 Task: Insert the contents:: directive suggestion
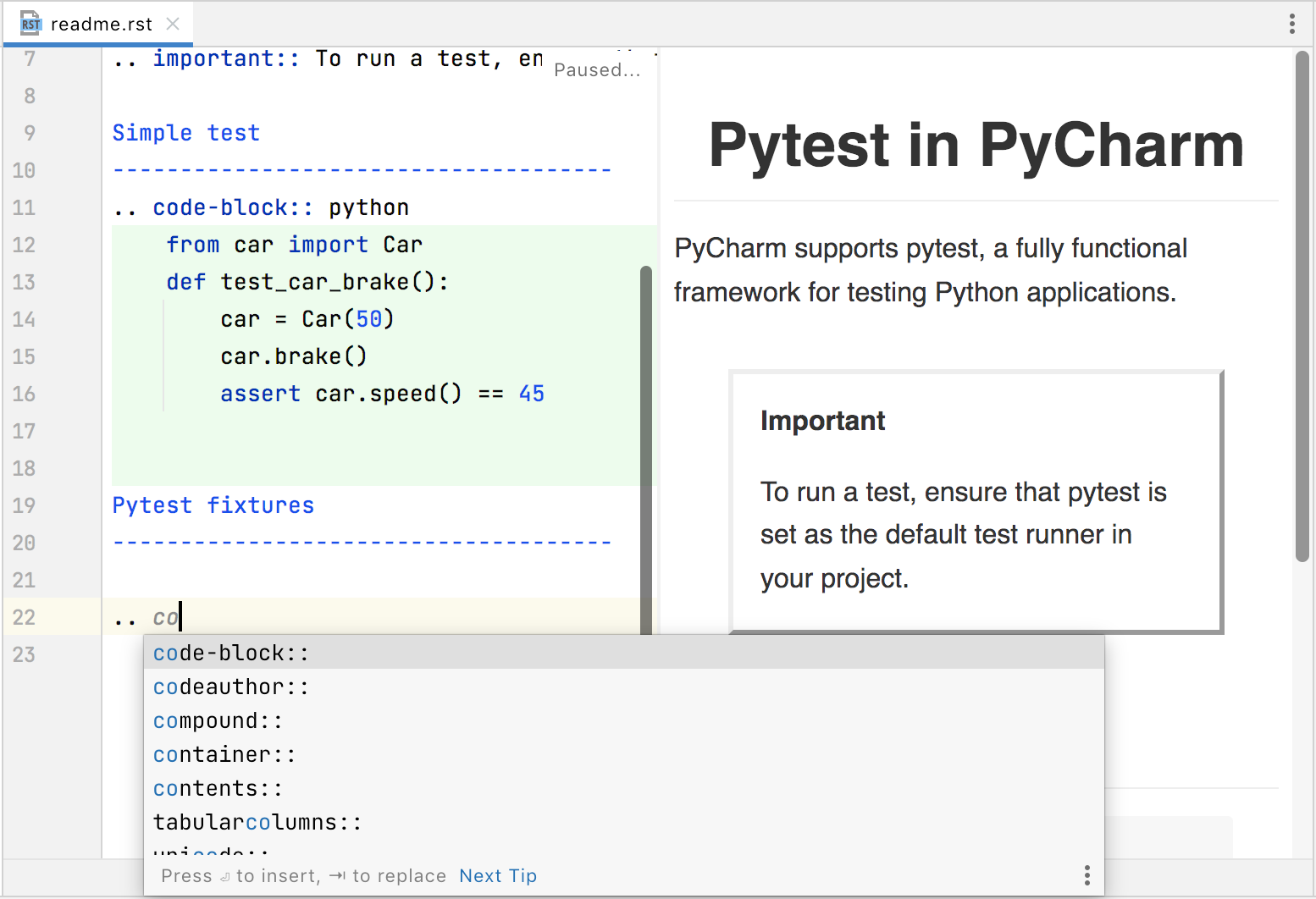pos(218,788)
